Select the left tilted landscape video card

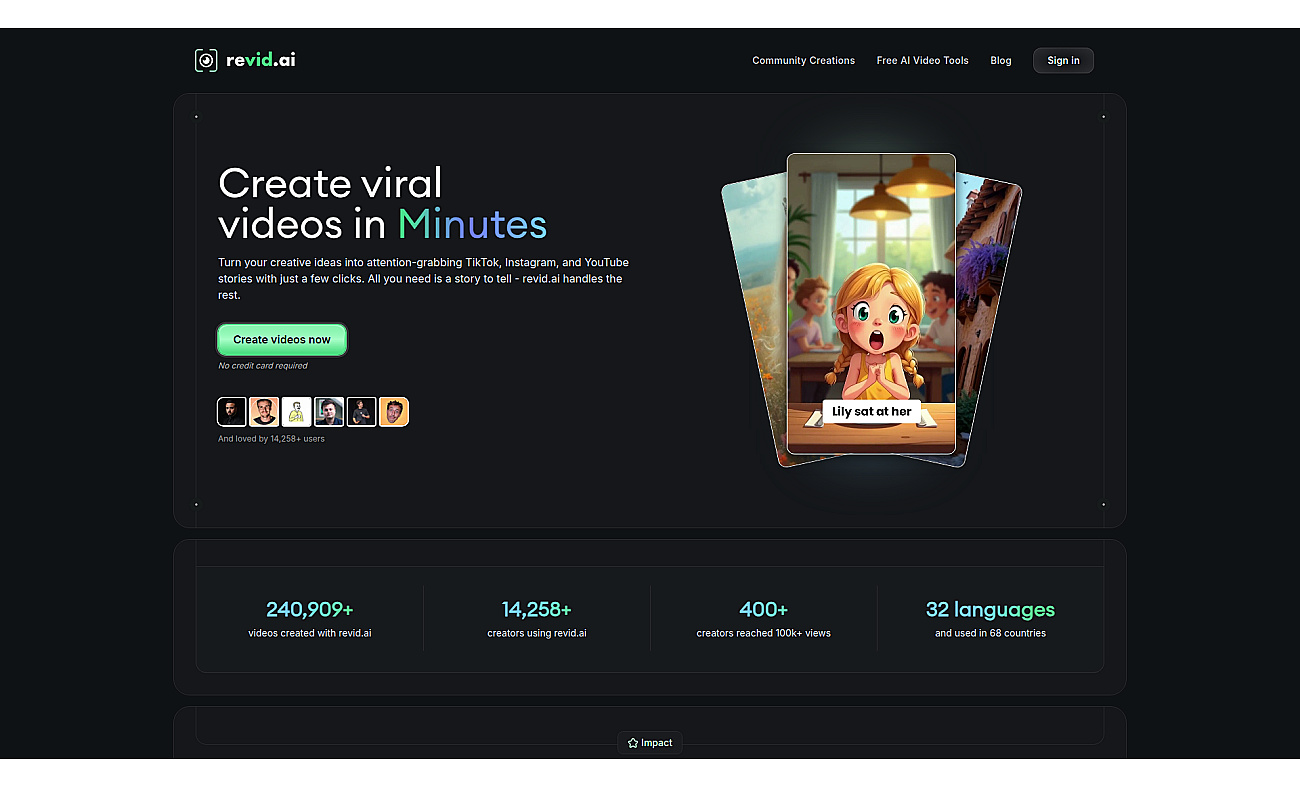point(756,315)
